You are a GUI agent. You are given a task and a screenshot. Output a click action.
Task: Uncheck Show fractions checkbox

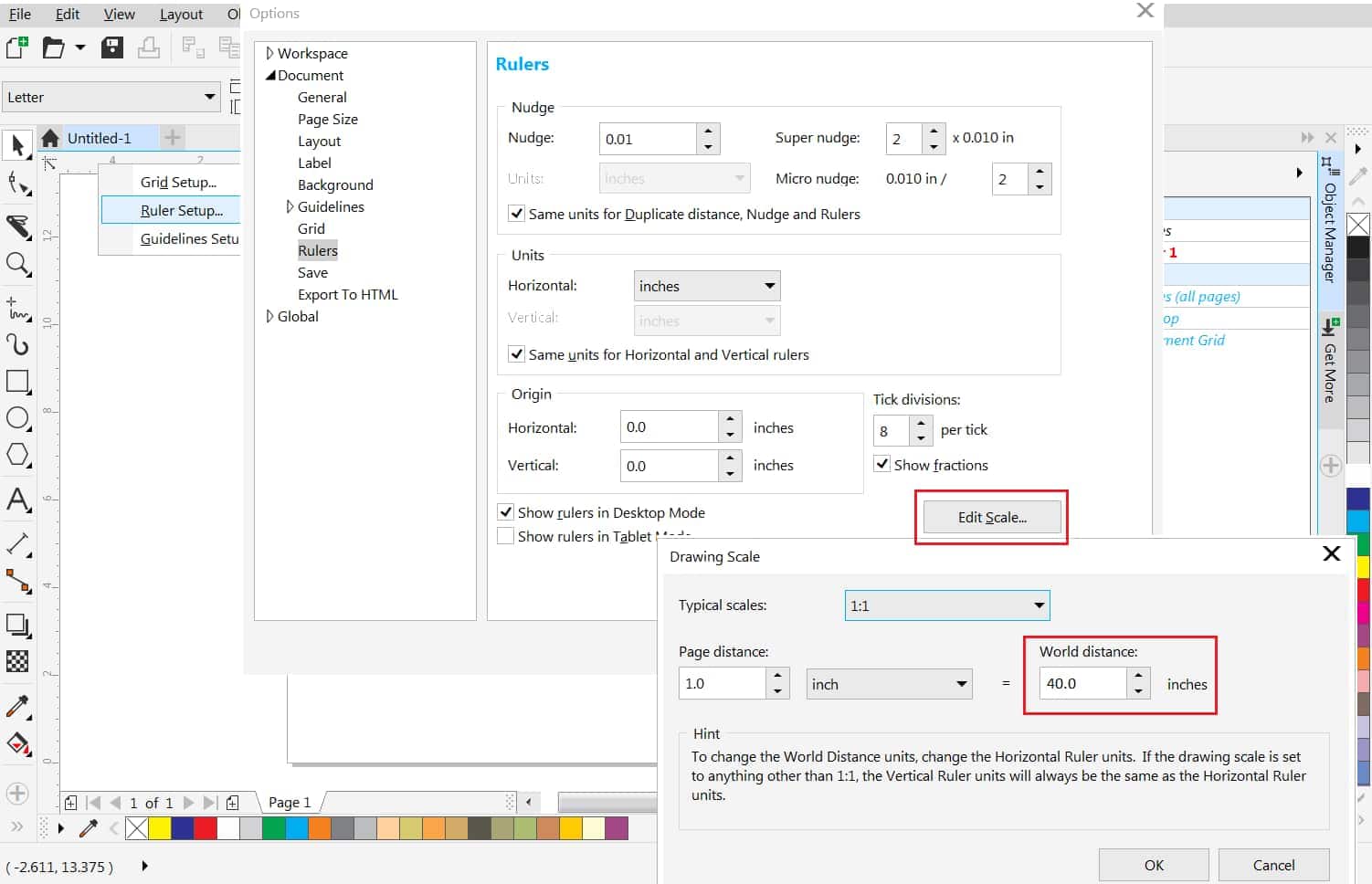pos(882,464)
